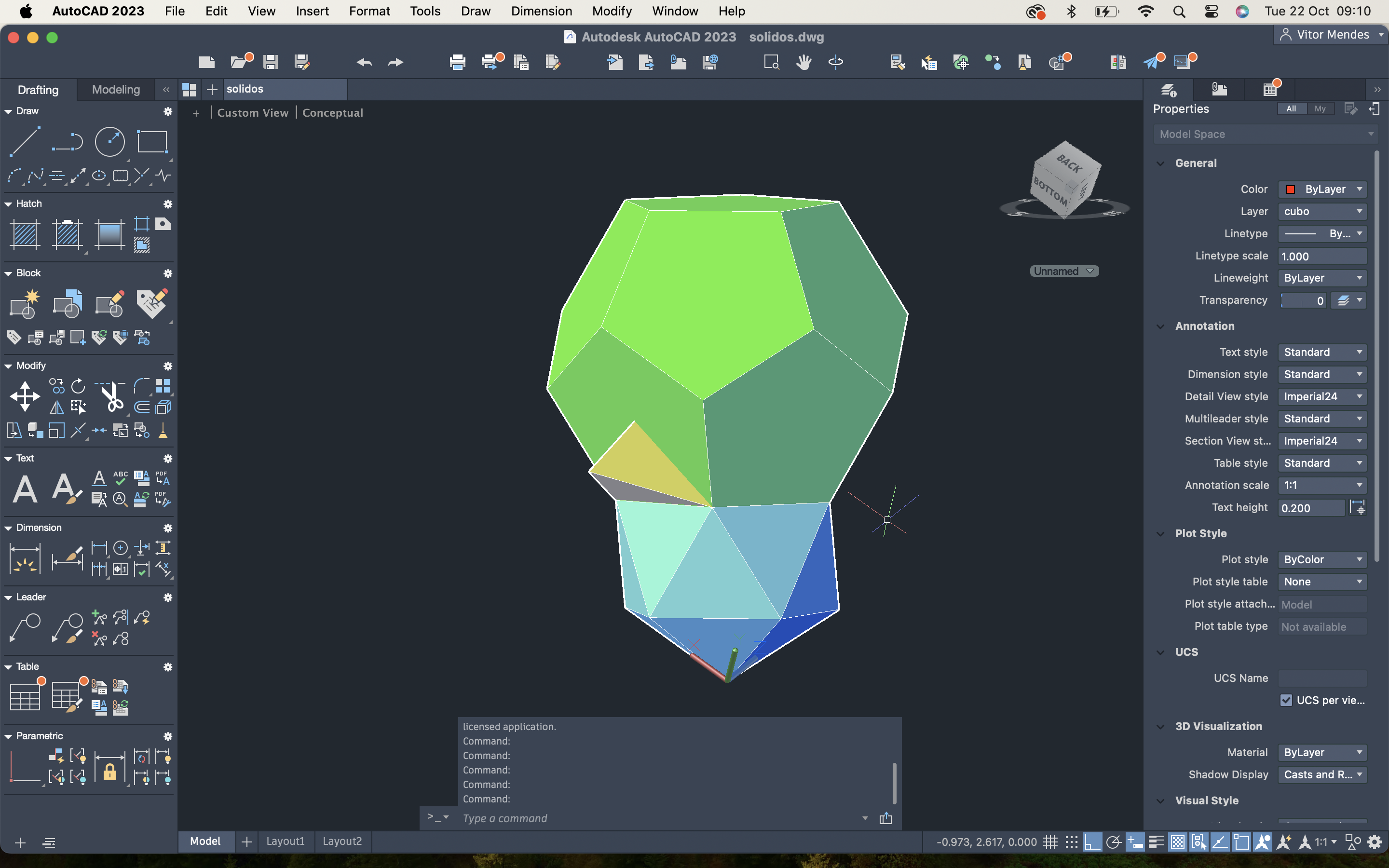Image resolution: width=1389 pixels, height=868 pixels.
Task: Open the Color ByLayer dropdown
Action: click(x=1322, y=189)
